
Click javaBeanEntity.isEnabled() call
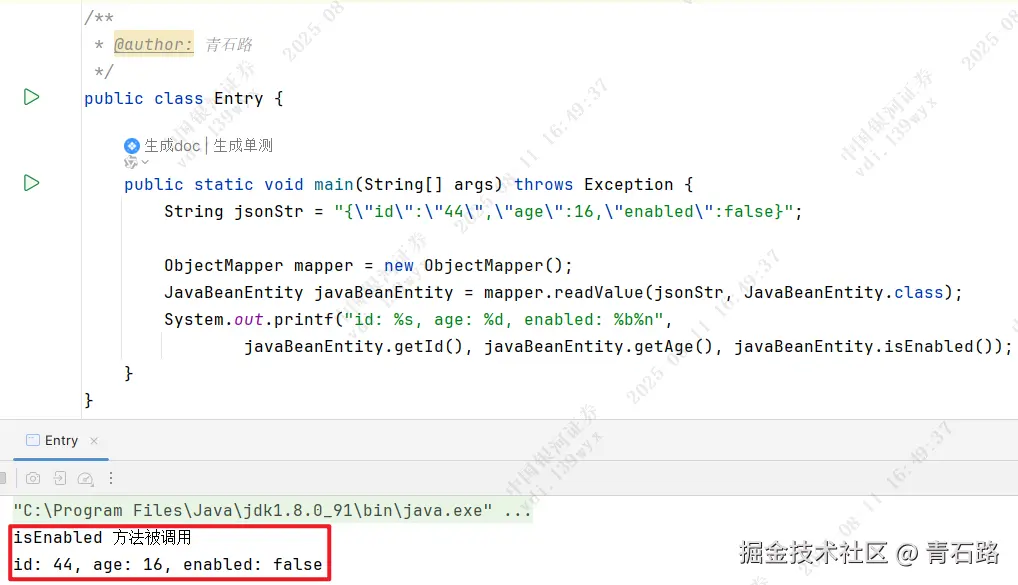pos(863,347)
